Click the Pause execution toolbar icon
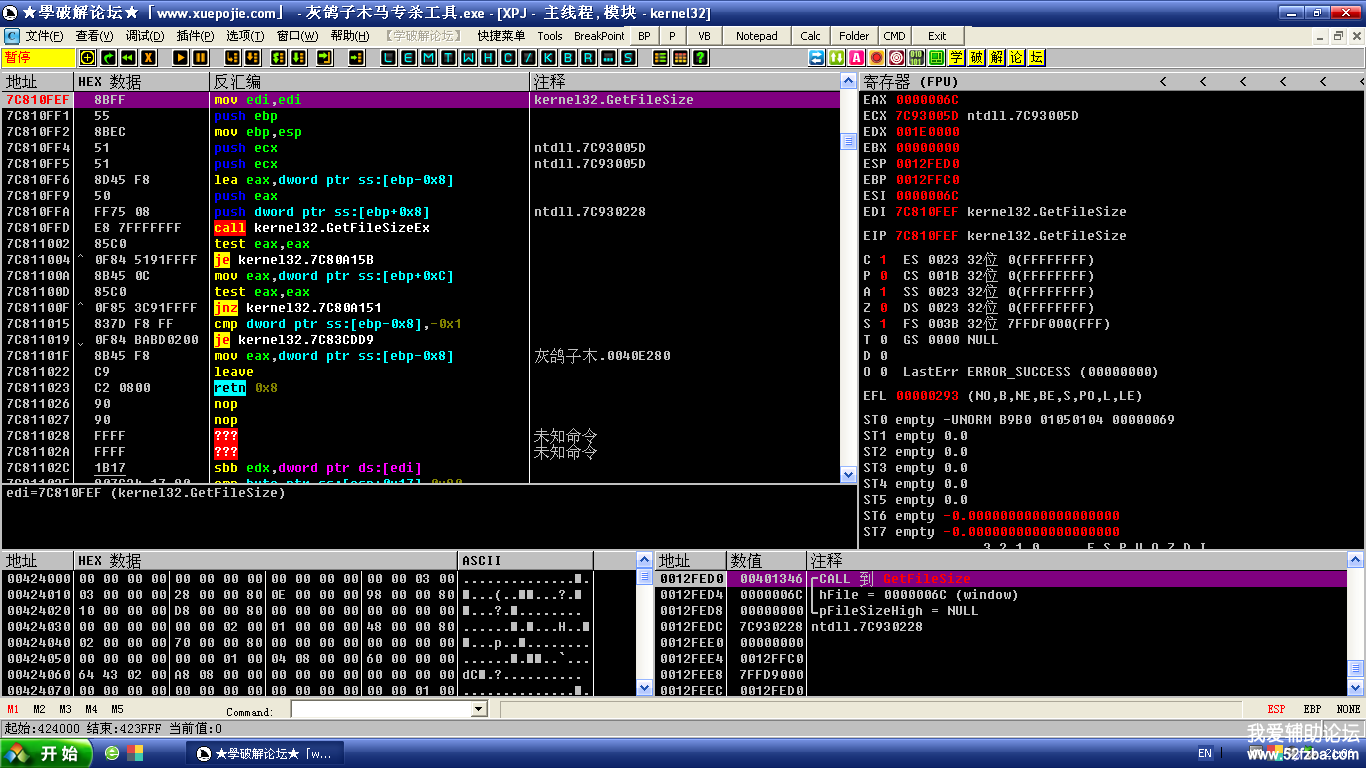1366x768 pixels. [201, 58]
